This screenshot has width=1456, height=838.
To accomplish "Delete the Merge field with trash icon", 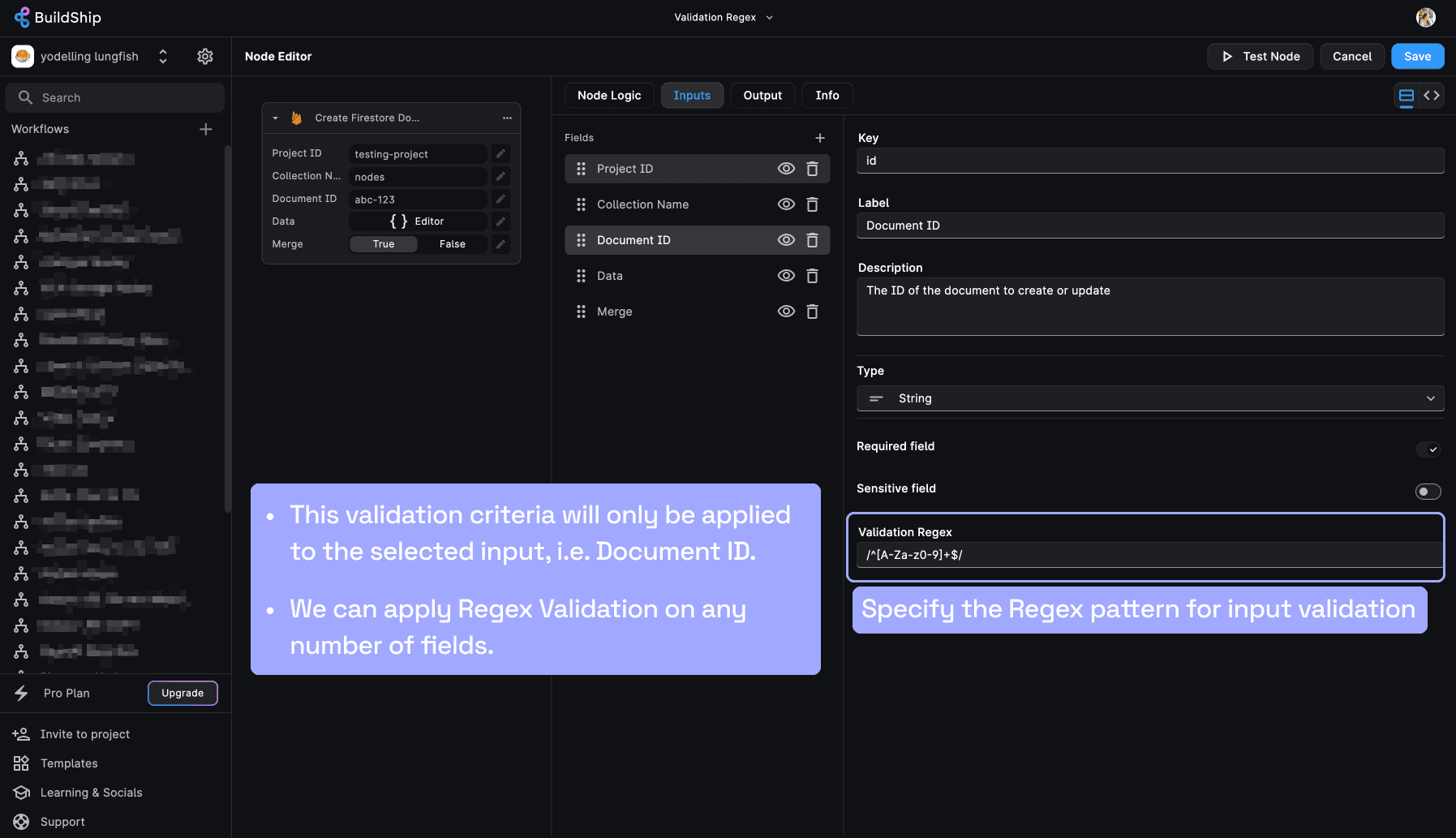I will (812, 312).
